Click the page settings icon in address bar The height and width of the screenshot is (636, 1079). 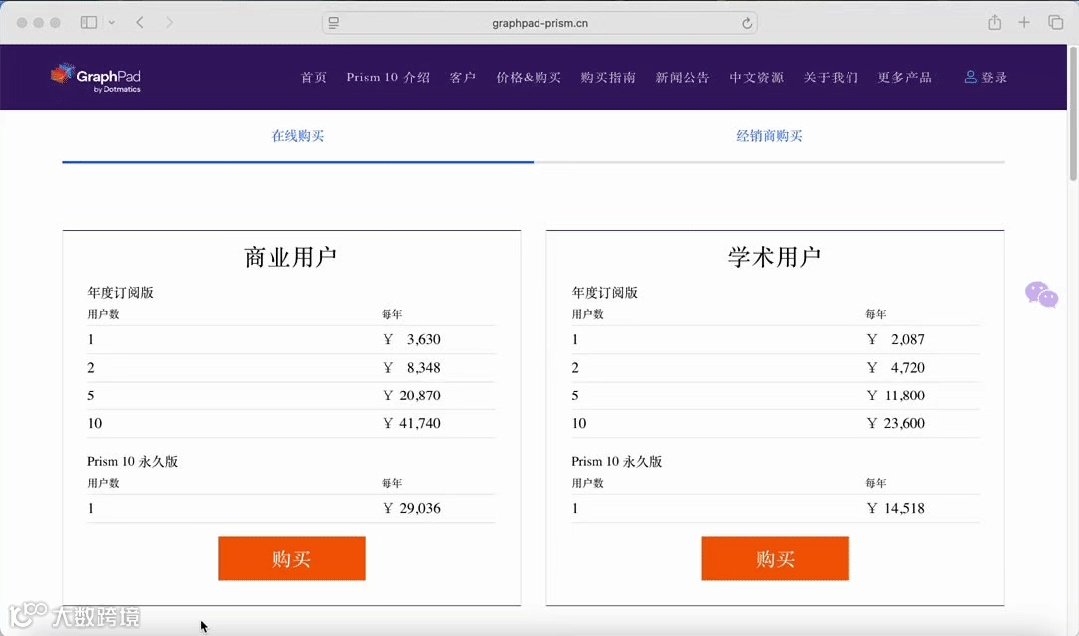[x=334, y=23]
